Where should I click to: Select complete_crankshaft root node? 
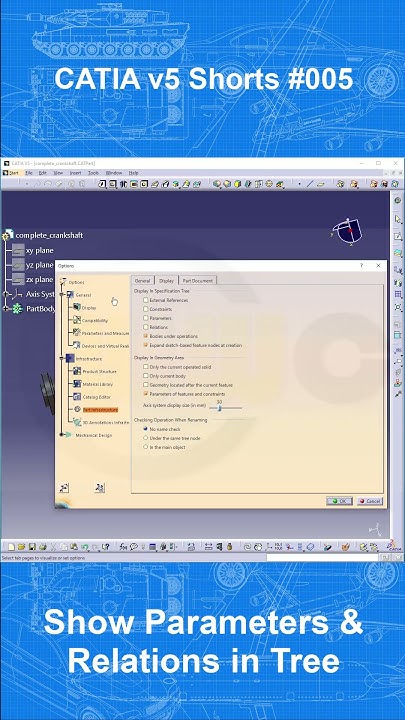(49, 235)
